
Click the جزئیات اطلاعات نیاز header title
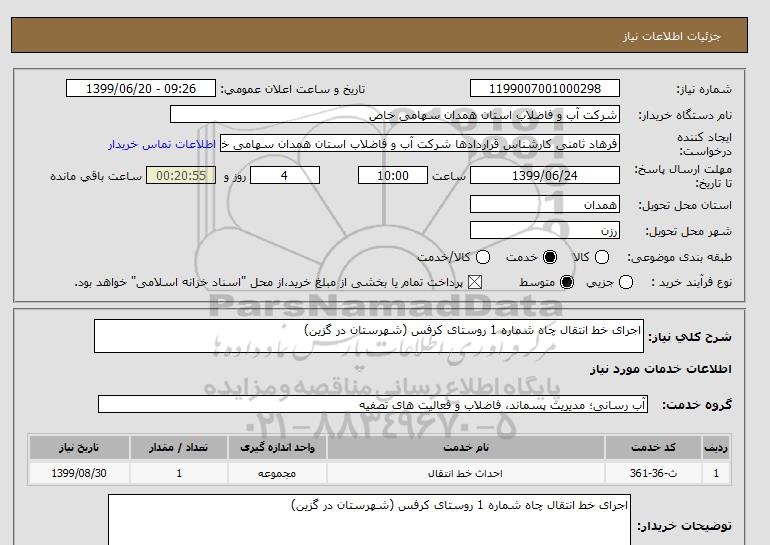click(x=672, y=36)
